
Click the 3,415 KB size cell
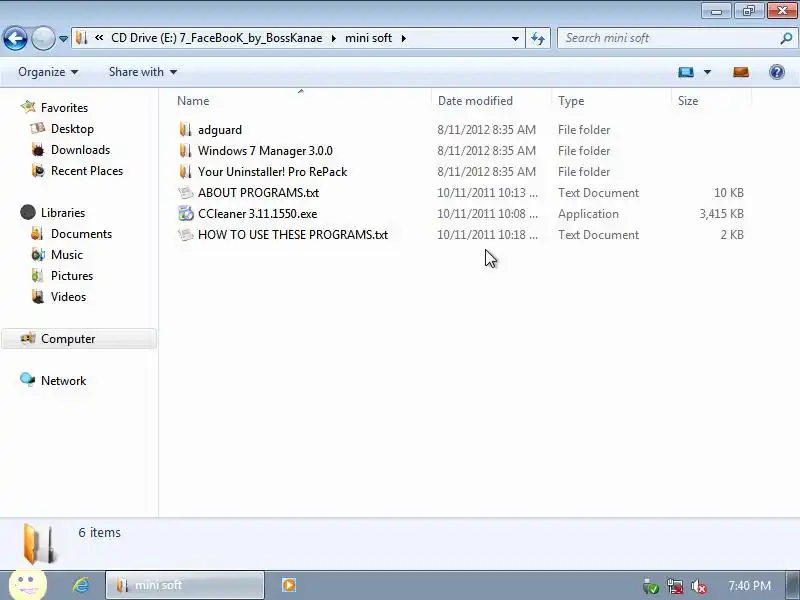click(x=721, y=214)
